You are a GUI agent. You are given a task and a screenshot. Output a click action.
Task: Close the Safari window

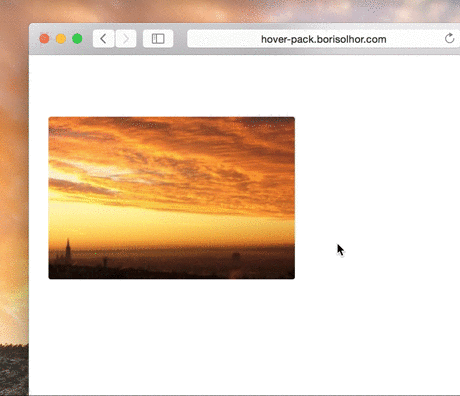coord(44,39)
